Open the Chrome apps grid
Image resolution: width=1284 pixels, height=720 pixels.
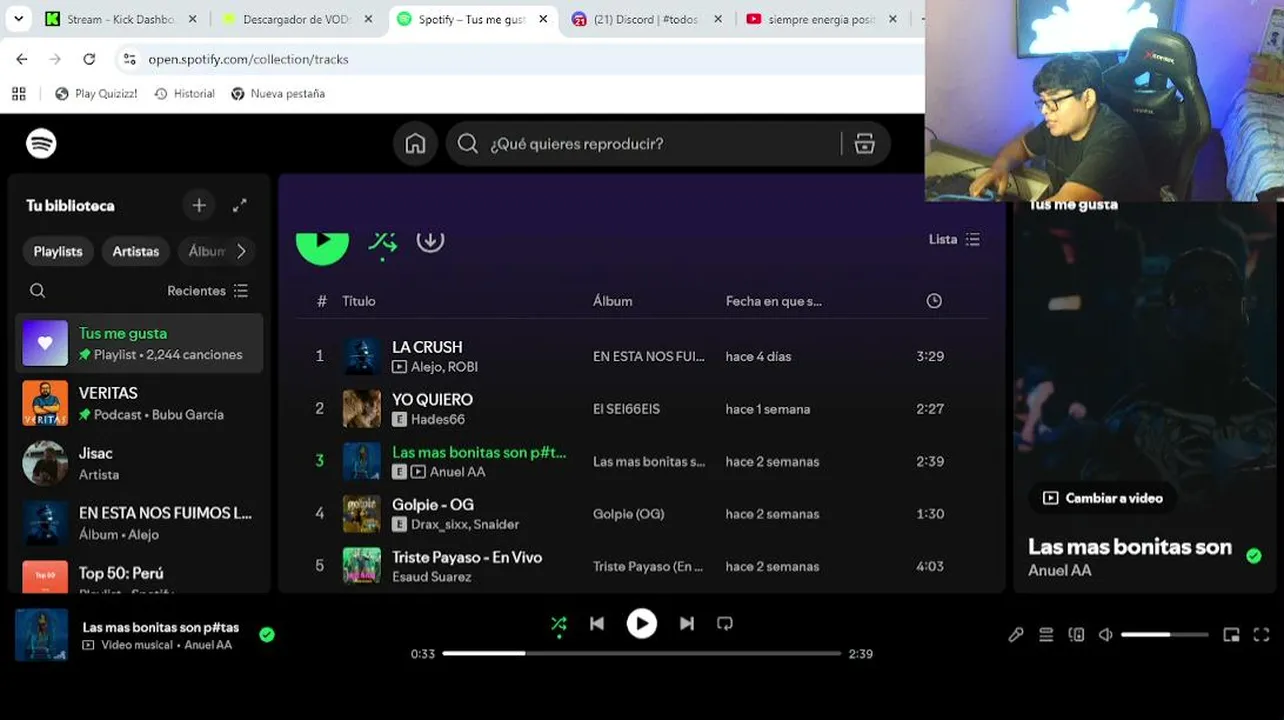point(19,94)
